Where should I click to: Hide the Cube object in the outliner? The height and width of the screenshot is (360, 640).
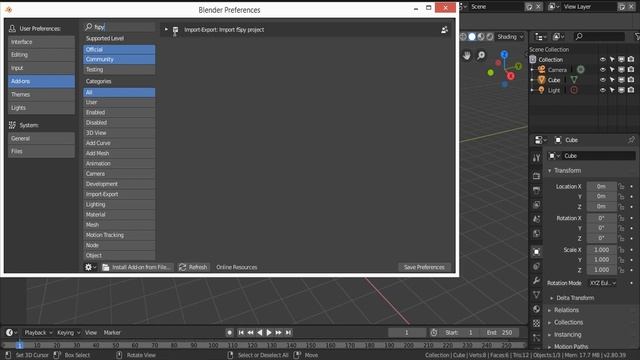pyautogui.click(x=602, y=80)
